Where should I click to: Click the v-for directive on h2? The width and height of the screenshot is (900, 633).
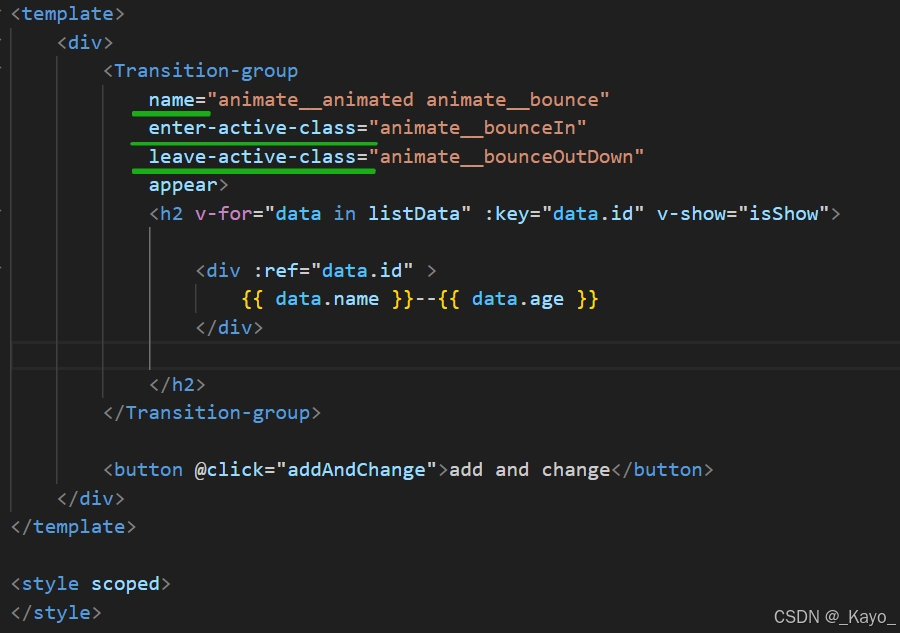pyautogui.click(x=224, y=214)
